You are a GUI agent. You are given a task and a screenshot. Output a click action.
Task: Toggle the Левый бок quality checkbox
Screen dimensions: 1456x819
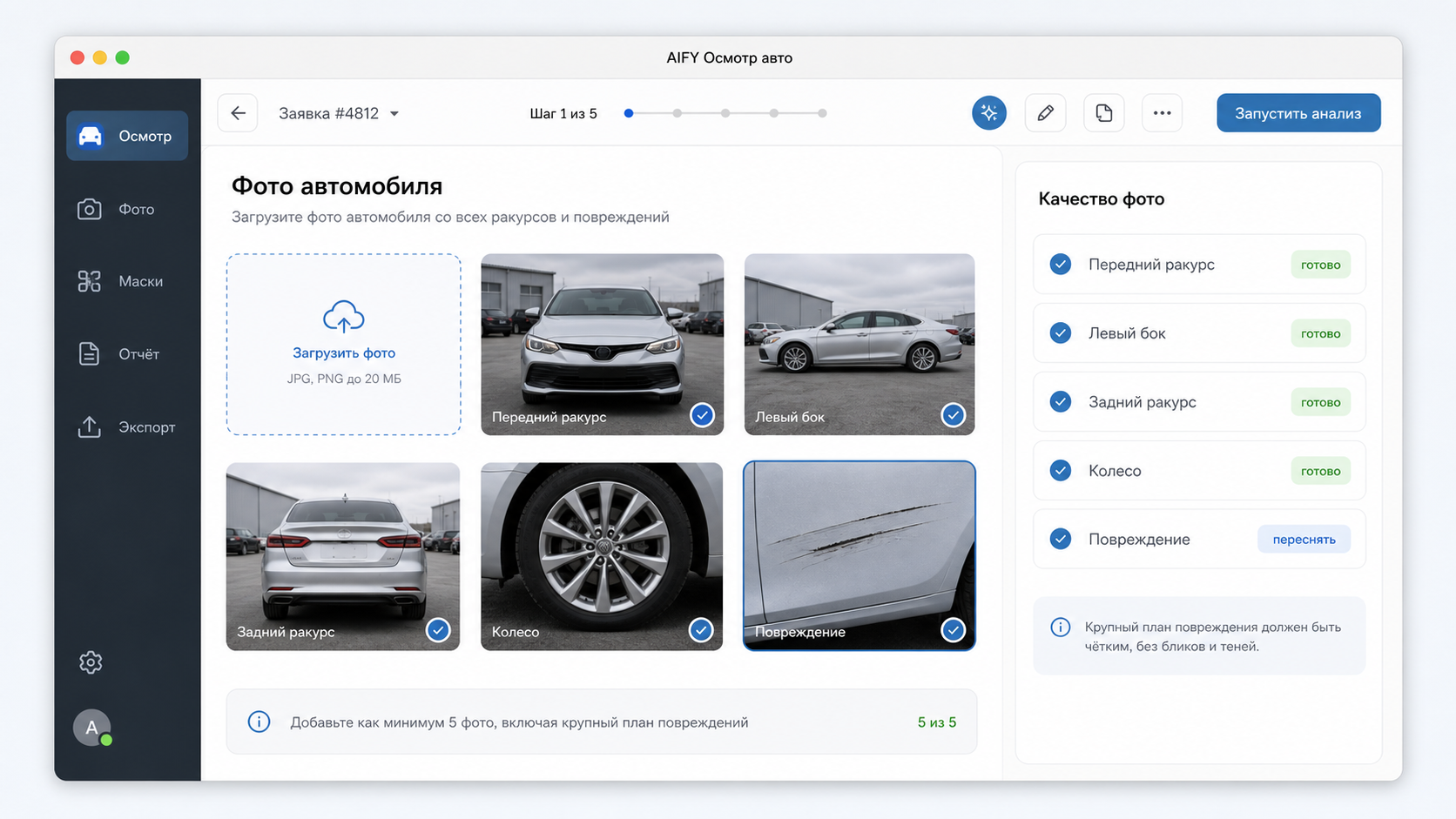point(1061,333)
